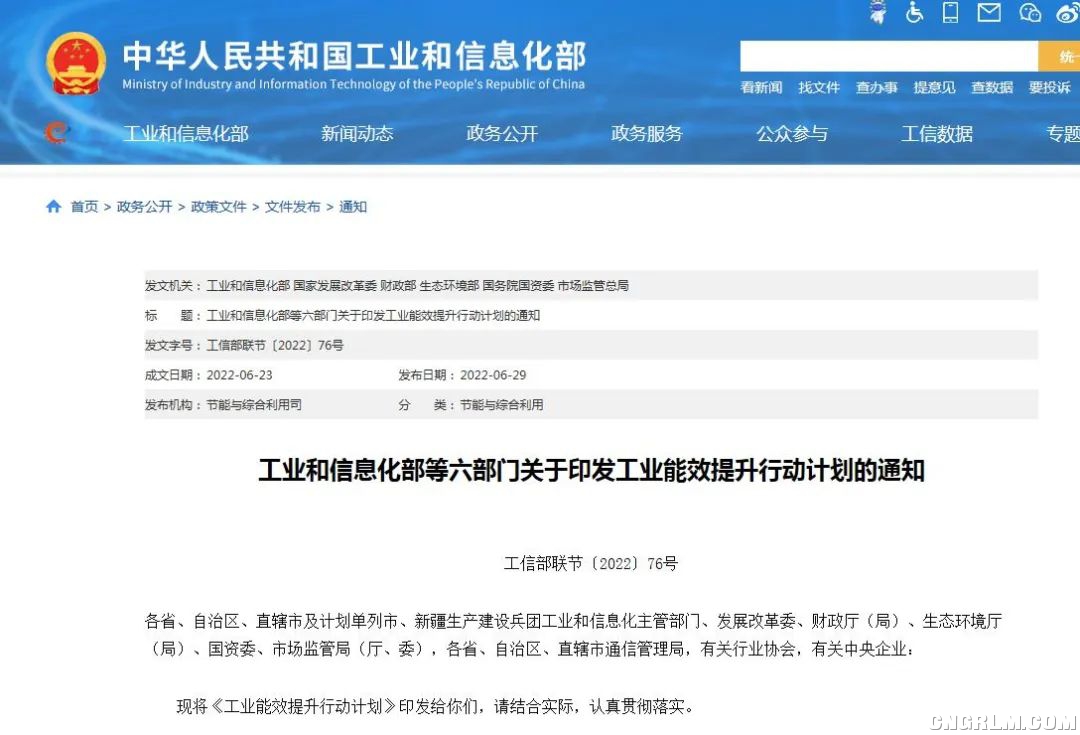Open the 找文件 quick link
This screenshot has width=1080, height=735.
819,87
